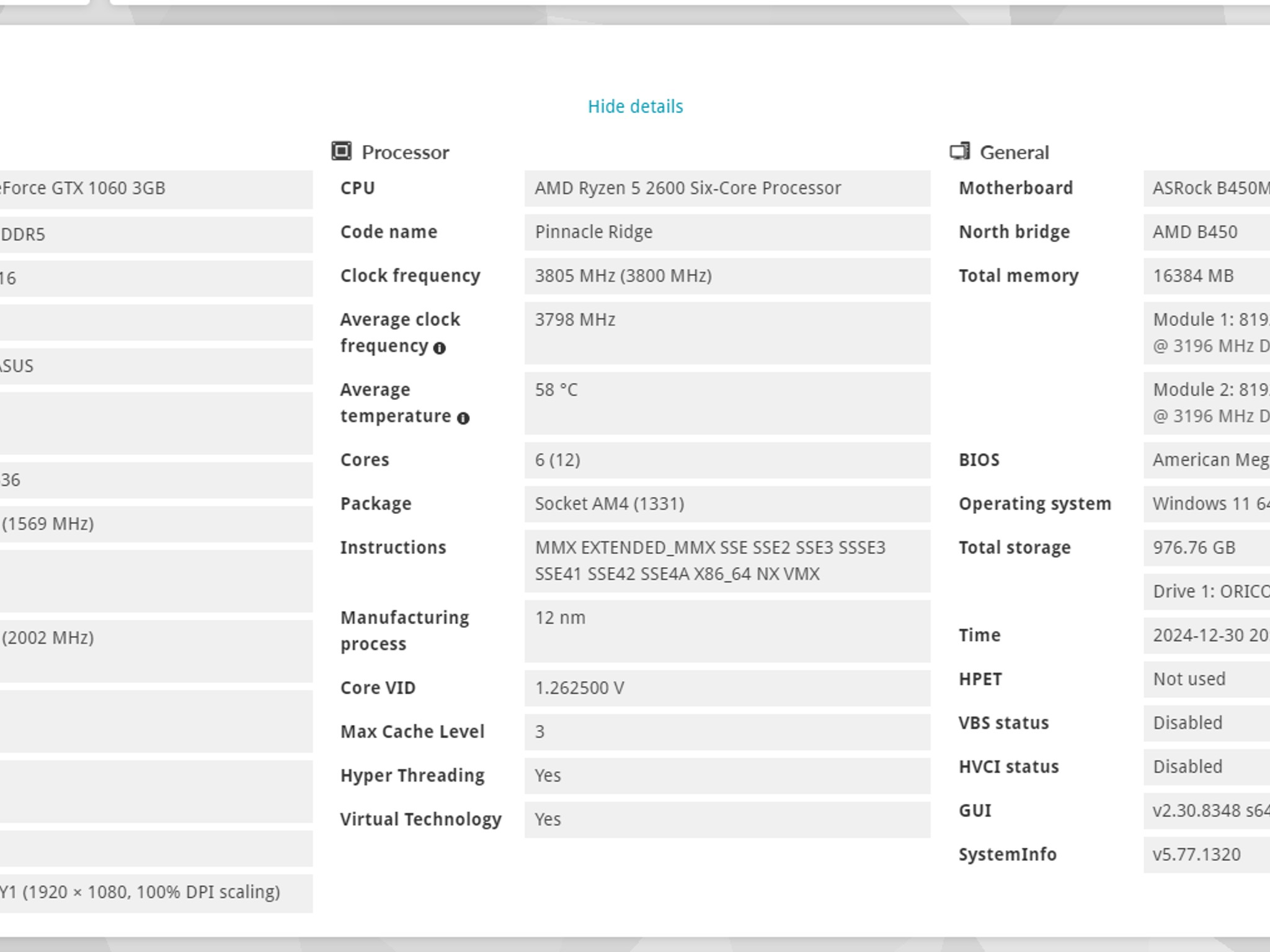The height and width of the screenshot is (952, 1270).
Task: Click the Processor section heading text
Action: (x=405, y=152)
